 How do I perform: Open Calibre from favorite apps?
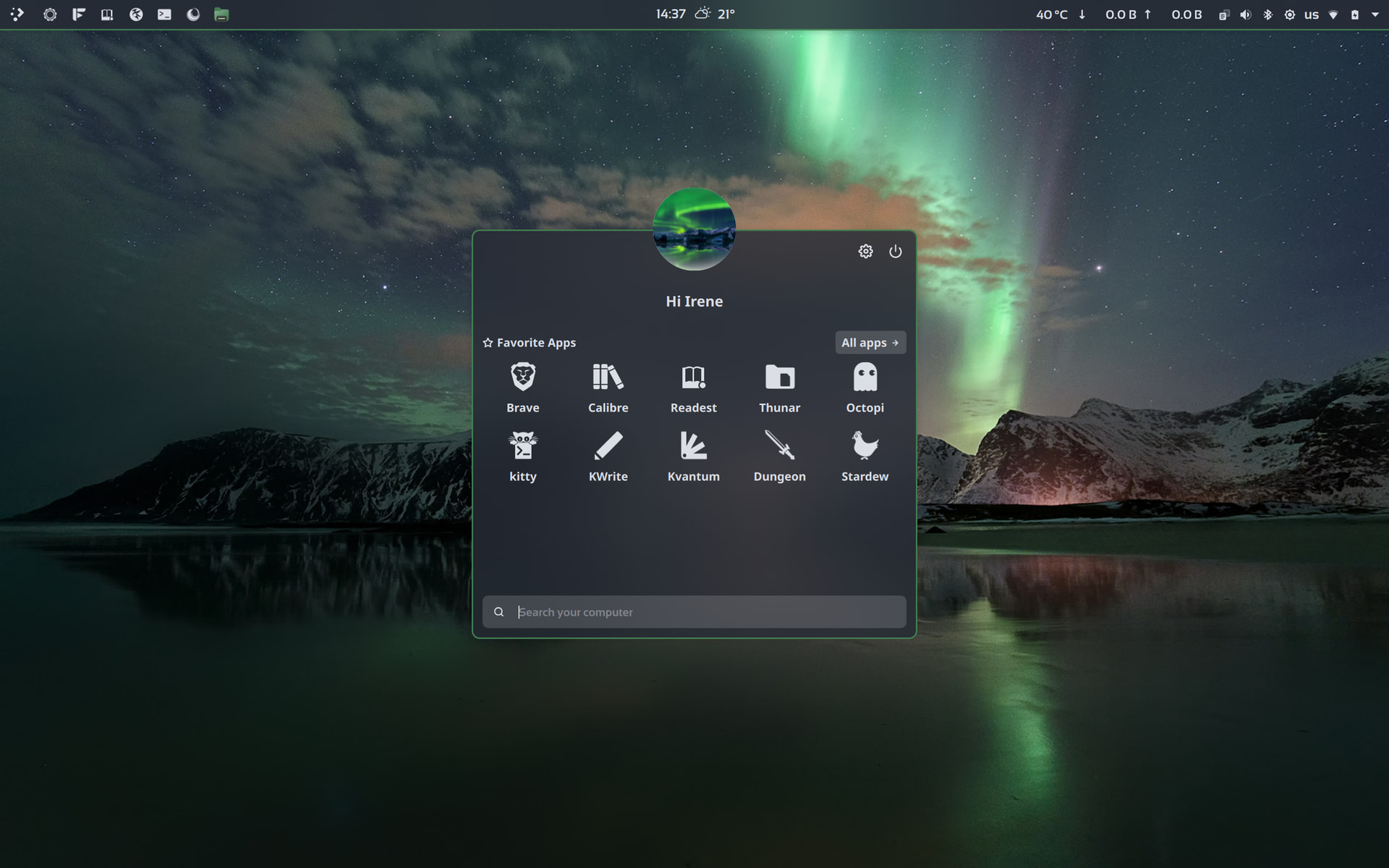pyautogui.click(x=608, y=387)
